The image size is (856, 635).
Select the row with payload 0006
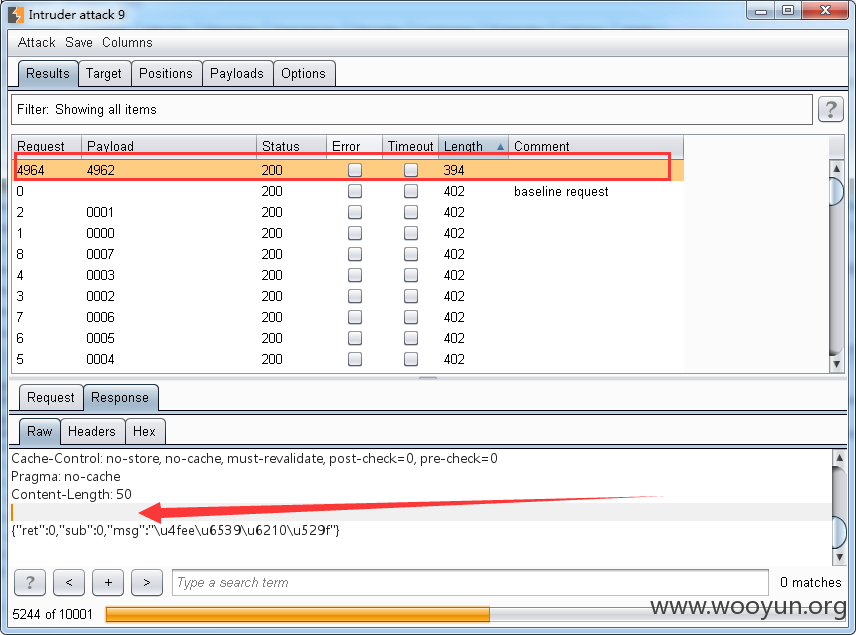click(347, 317)
